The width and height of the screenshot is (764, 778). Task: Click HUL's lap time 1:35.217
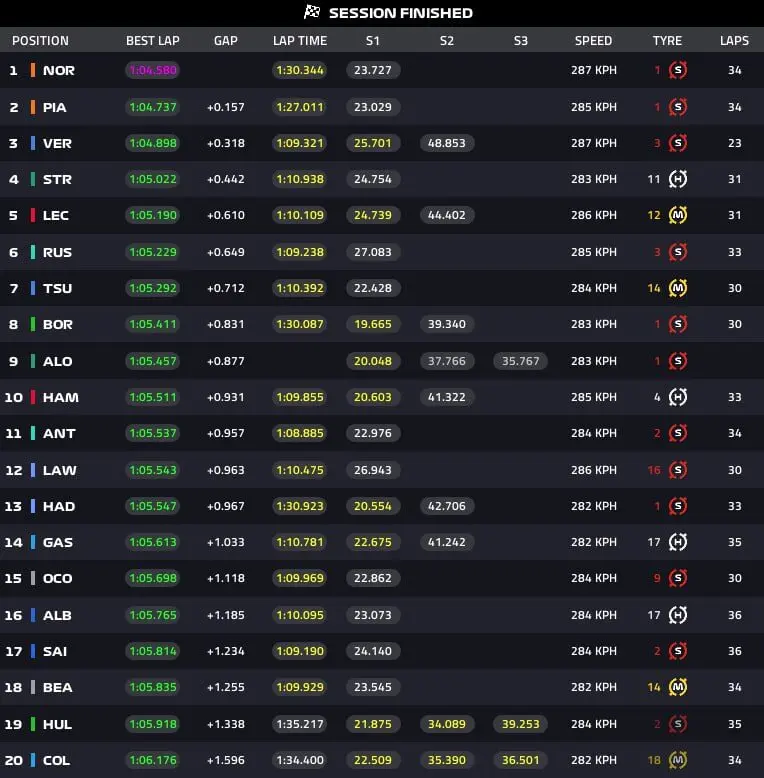point(300,724)
